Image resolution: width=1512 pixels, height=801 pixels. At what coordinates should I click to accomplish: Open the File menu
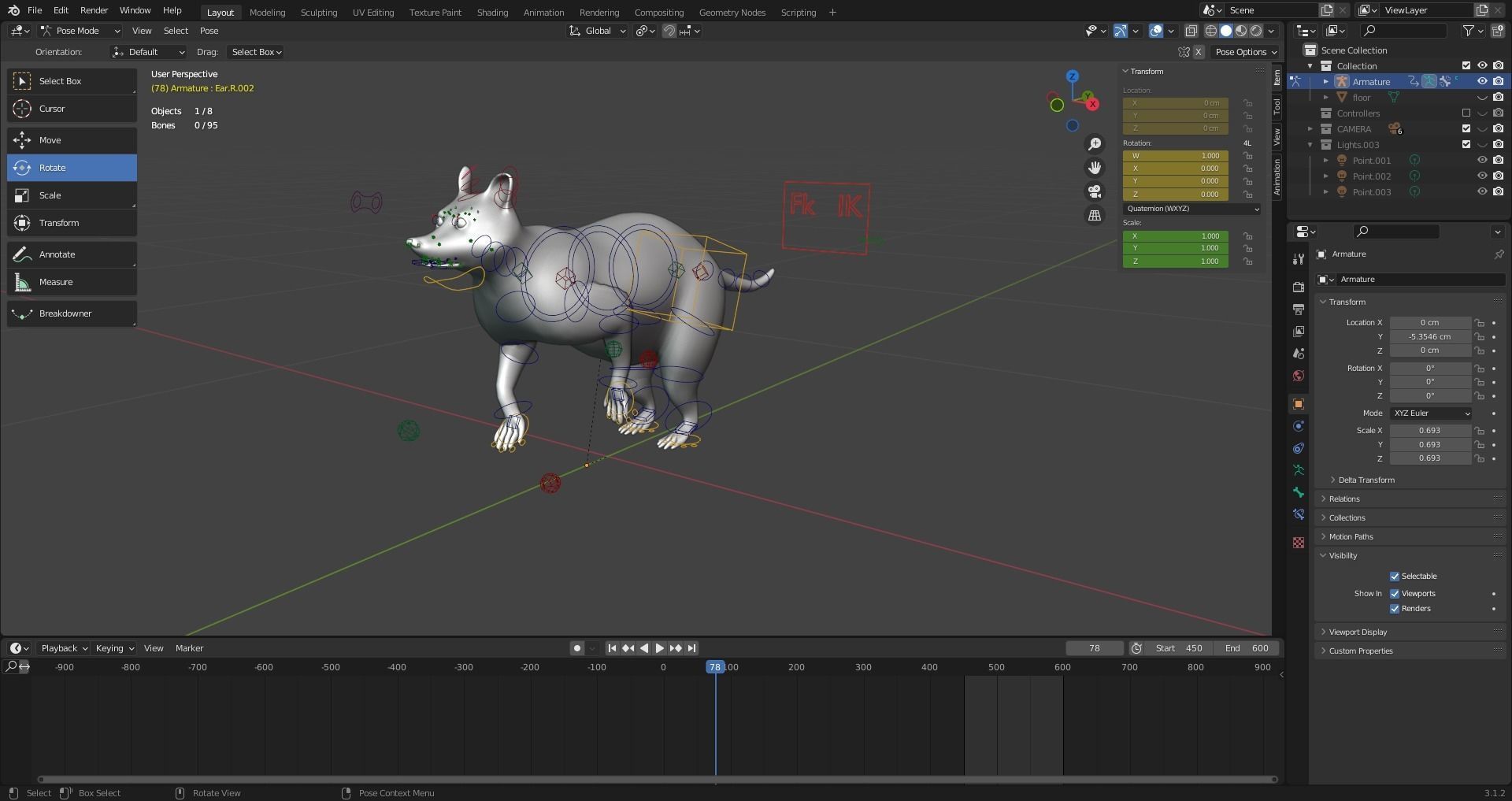35,10
